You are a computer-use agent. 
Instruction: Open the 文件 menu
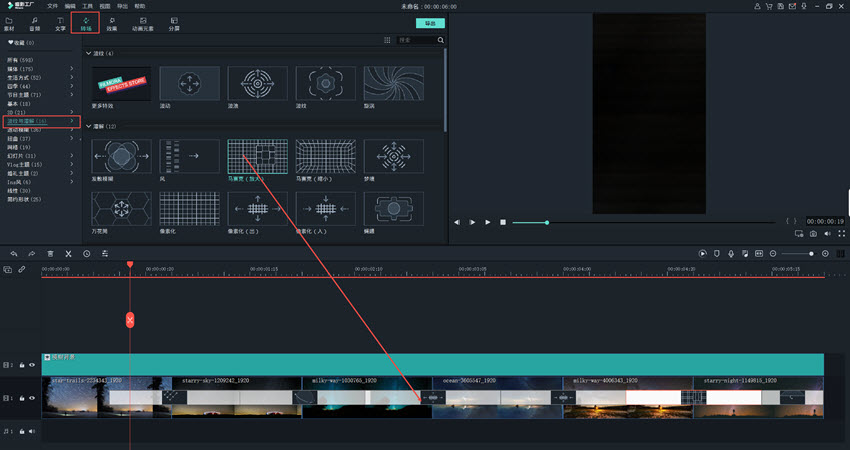tap(52, 6)
